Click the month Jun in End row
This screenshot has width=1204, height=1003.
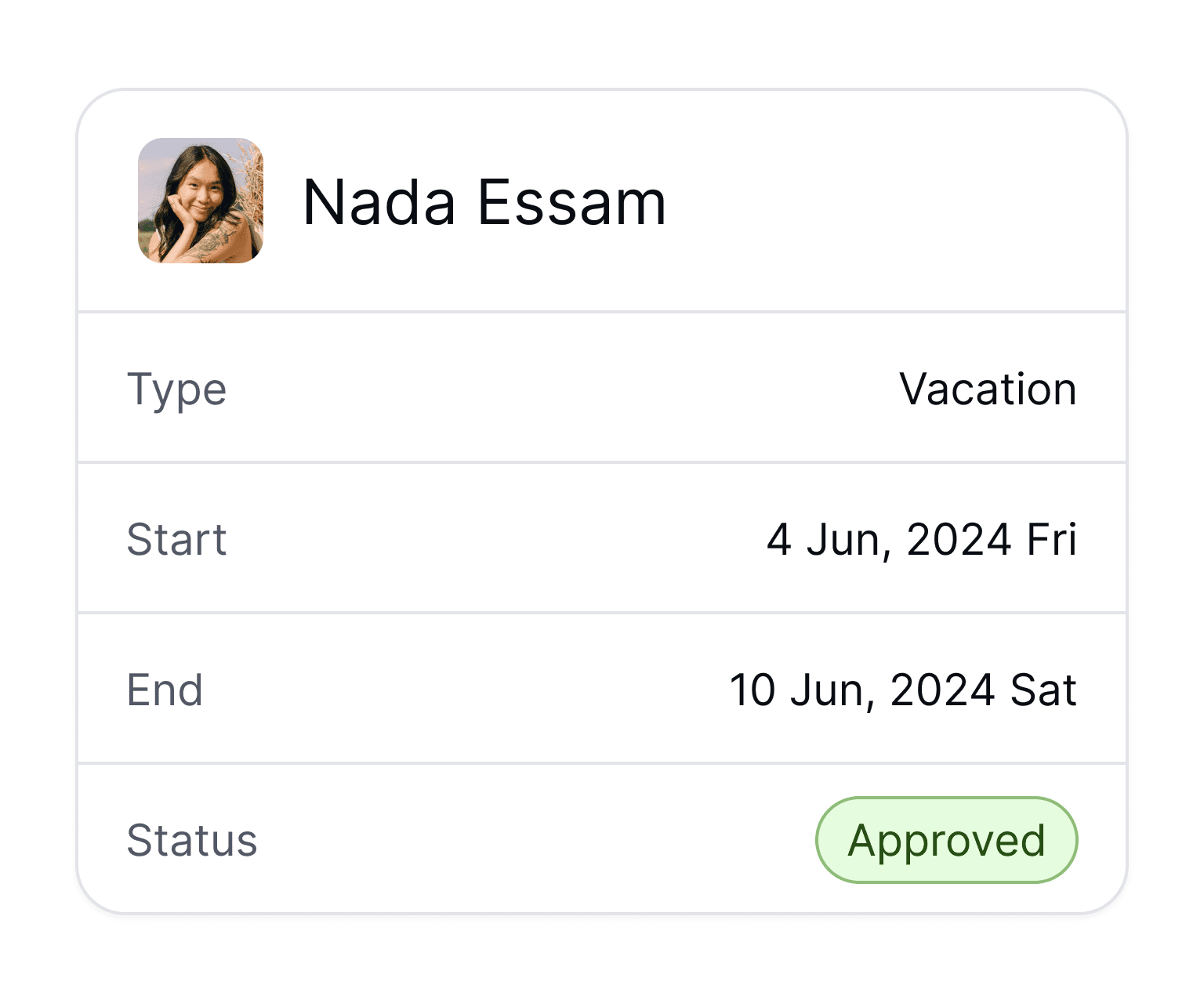[x=827, y=690]
